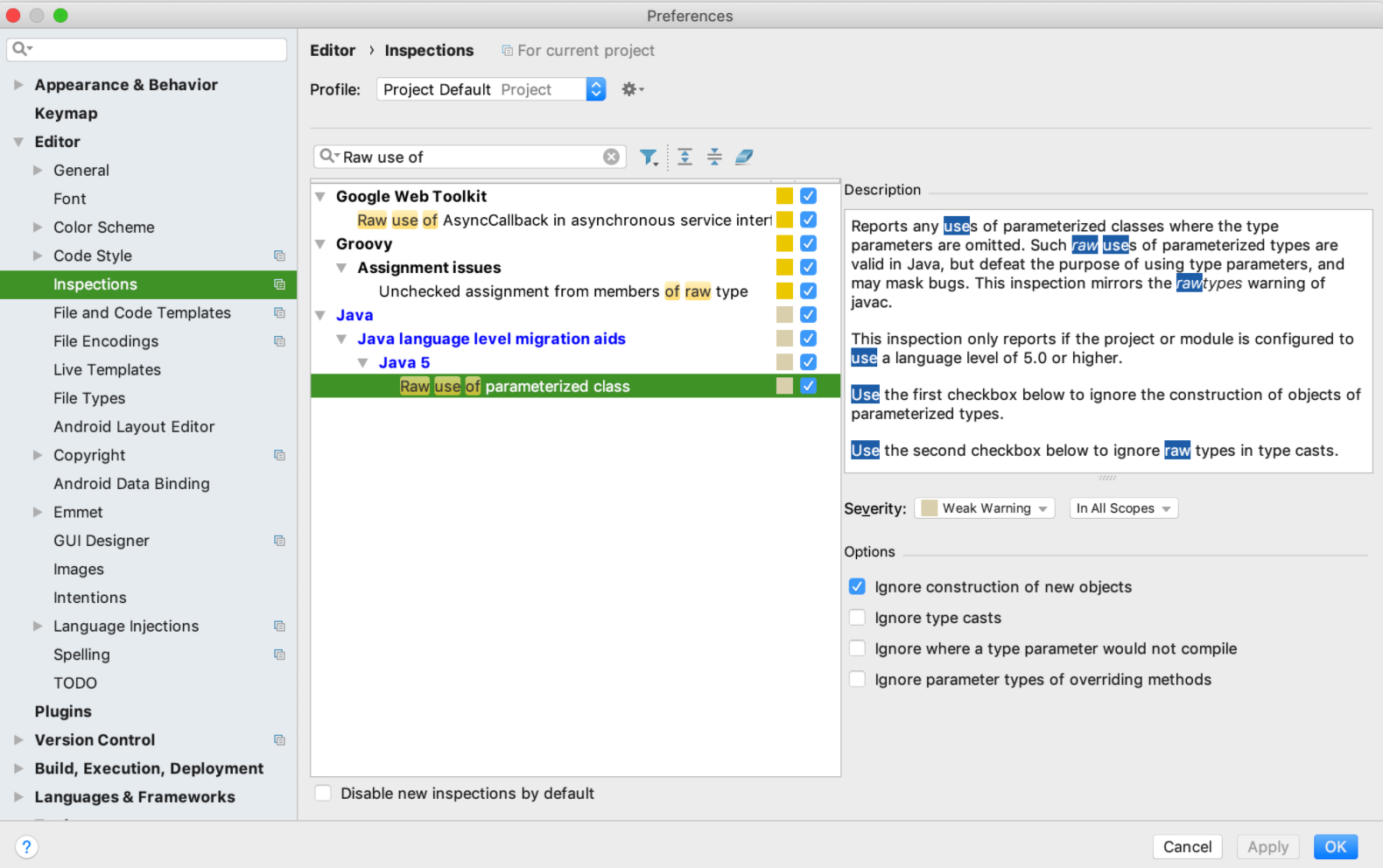Uncheck Ignore construction of new objects

pos(857,587)
